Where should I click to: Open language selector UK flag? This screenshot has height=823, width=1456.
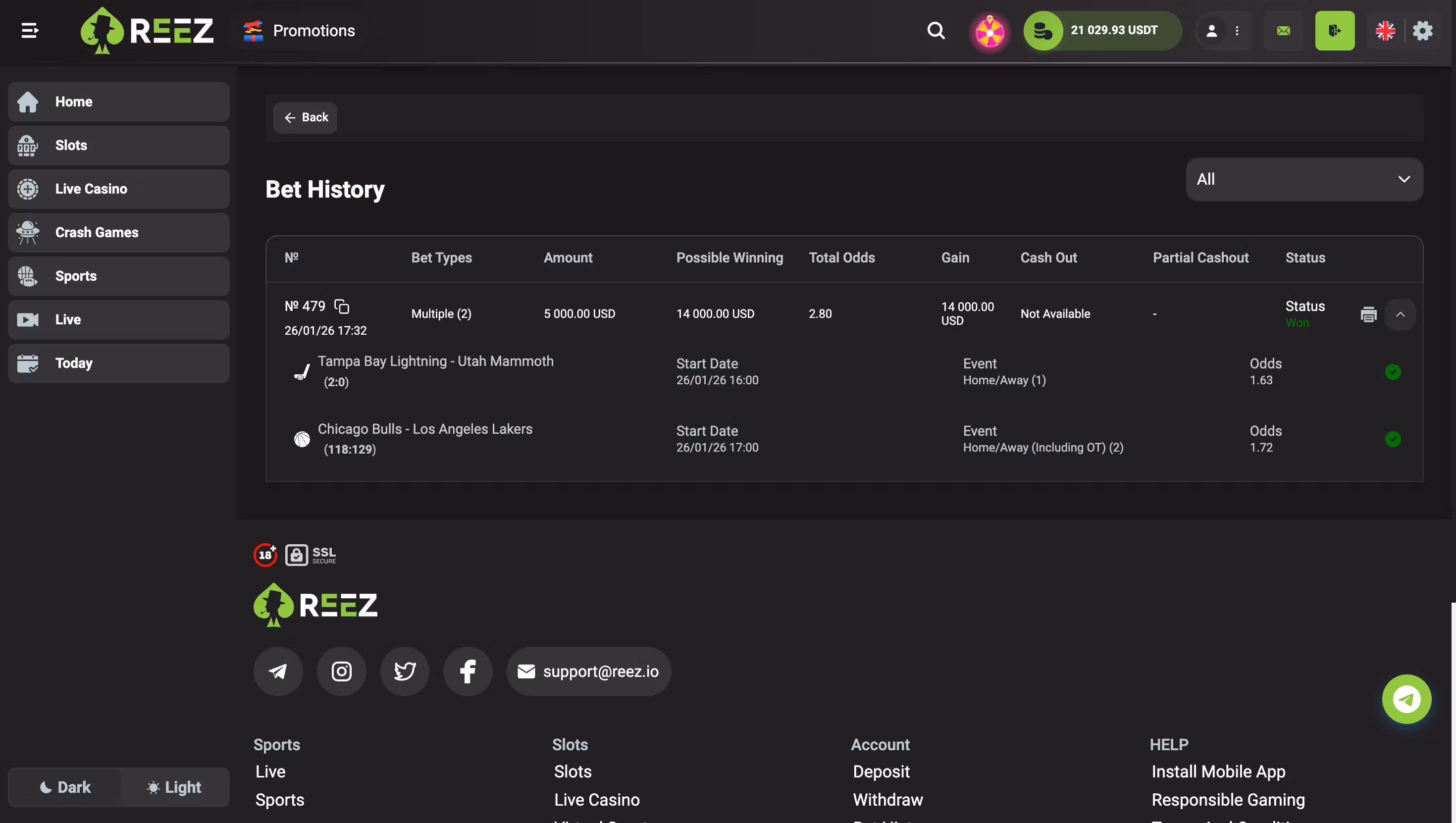coord(1385,31)
